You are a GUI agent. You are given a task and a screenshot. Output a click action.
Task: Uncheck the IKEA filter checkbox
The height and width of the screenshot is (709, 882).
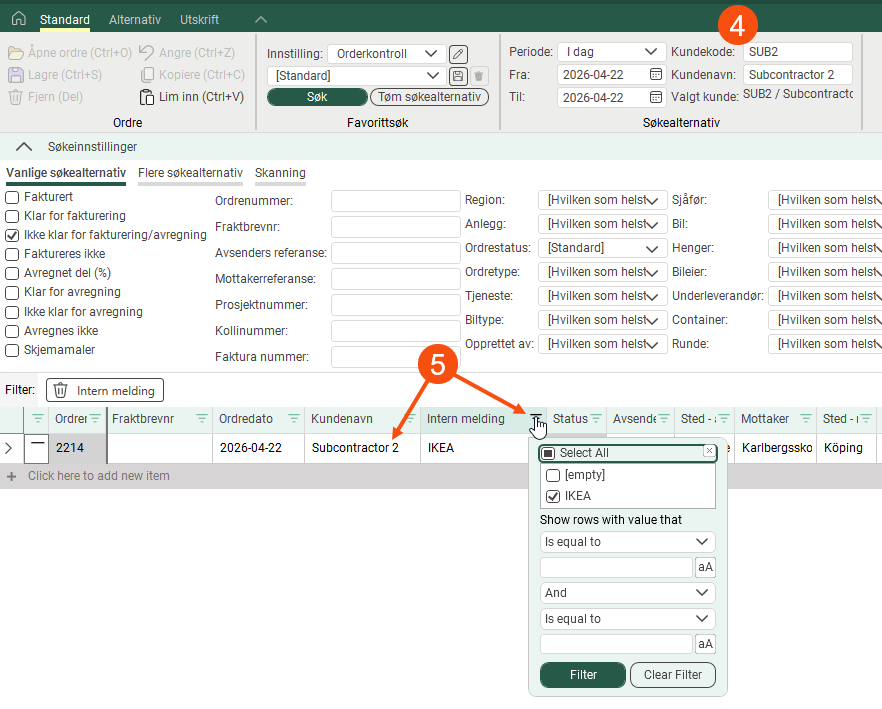click(x=553, y=496)
